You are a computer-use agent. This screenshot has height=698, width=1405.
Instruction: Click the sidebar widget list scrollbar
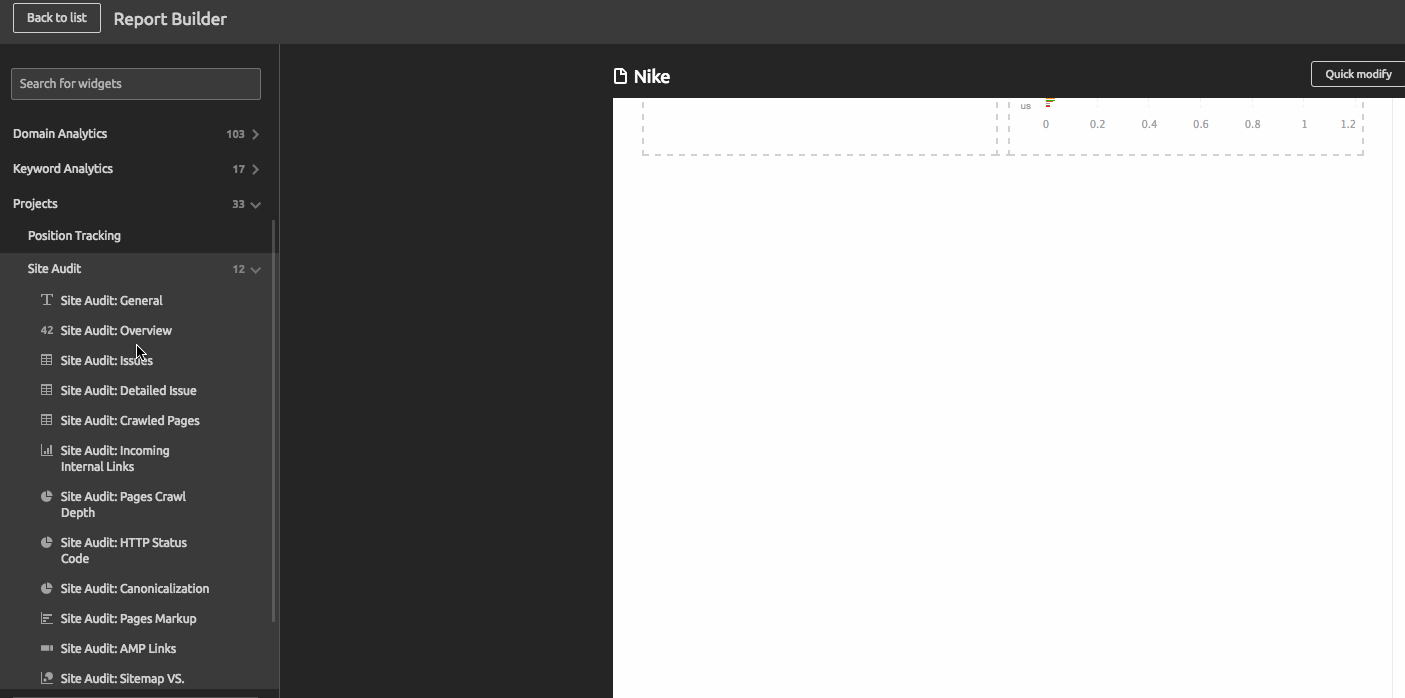tap(273, 420)
